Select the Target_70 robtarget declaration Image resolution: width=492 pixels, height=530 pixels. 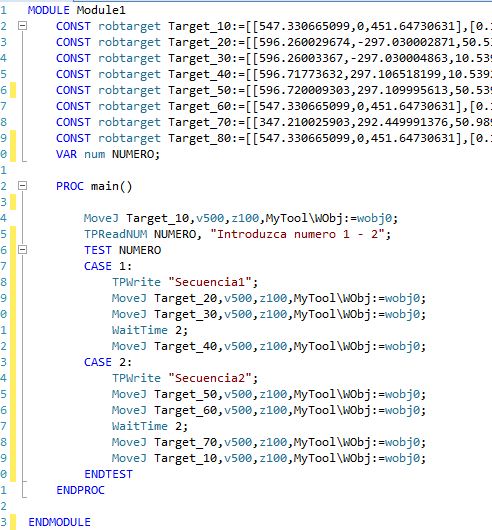[274, 122]
